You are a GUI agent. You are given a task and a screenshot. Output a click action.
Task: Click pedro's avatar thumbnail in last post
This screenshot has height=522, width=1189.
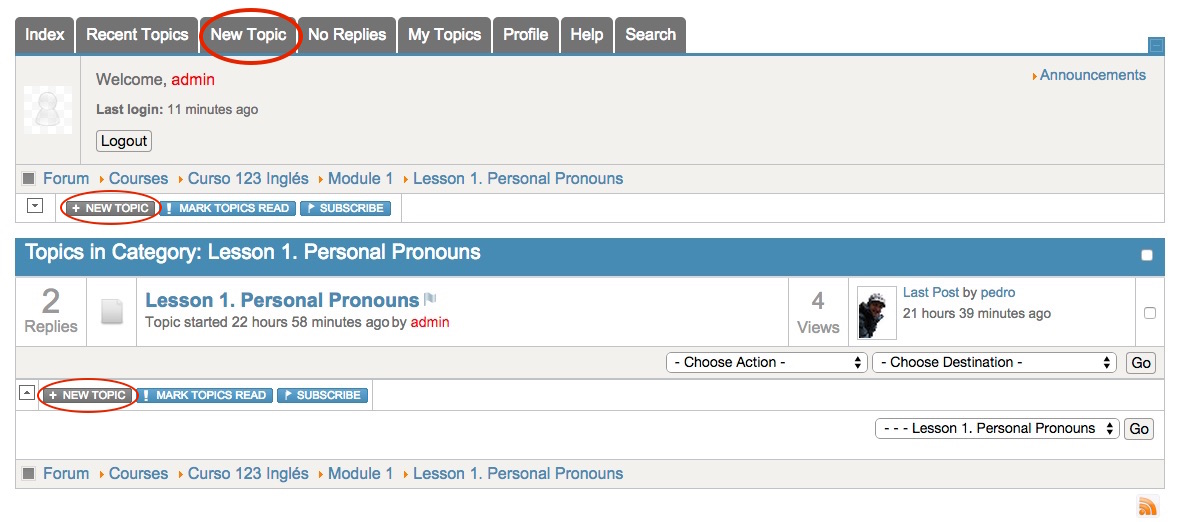point(877,313)
